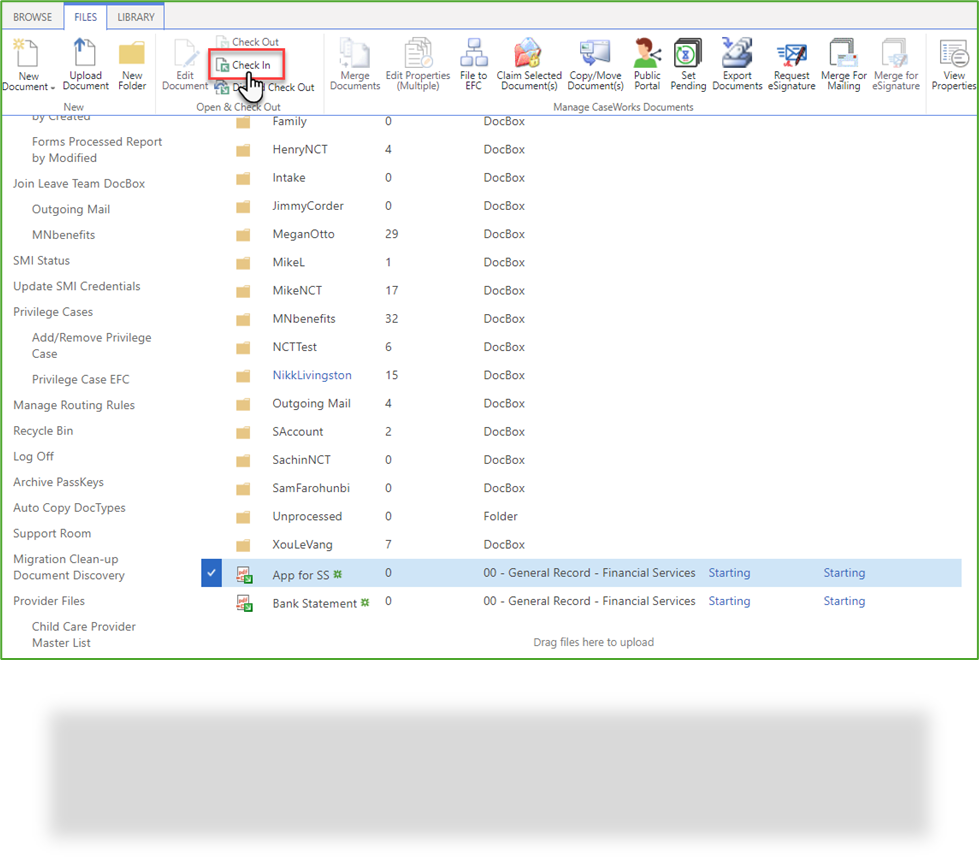The image size is (979, 862).
Task: Deselect the App for SS row checkbox
Action: [211, 572]
